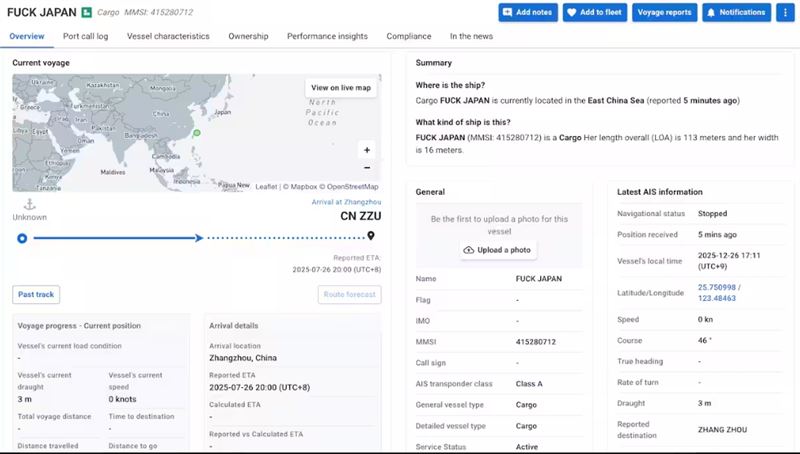The width and height of the screenshot is (800, 454).
Task: Click the Add notes button
Action: tap(527, 12)
